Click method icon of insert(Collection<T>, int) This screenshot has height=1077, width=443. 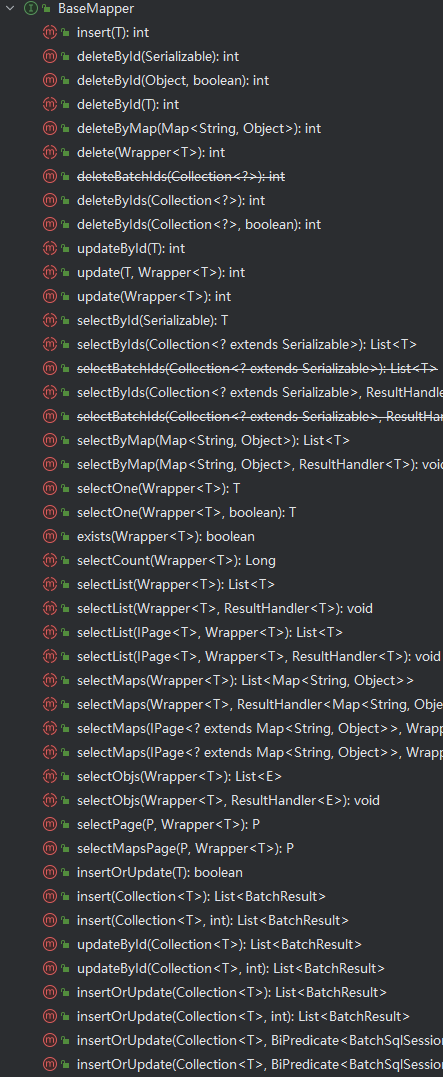(x=49, y=920)
